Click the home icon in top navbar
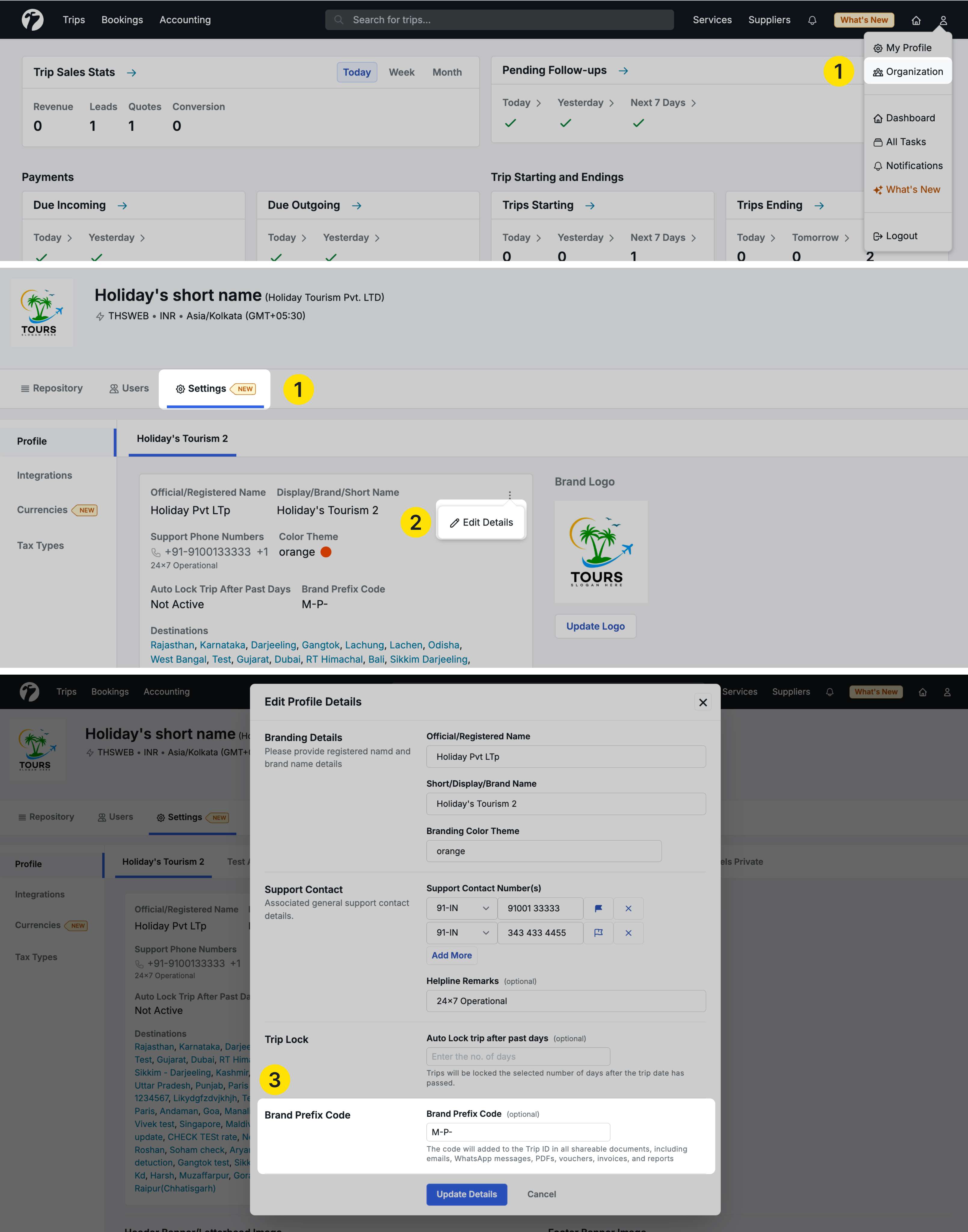The image size is (968, 1232). 915,20
